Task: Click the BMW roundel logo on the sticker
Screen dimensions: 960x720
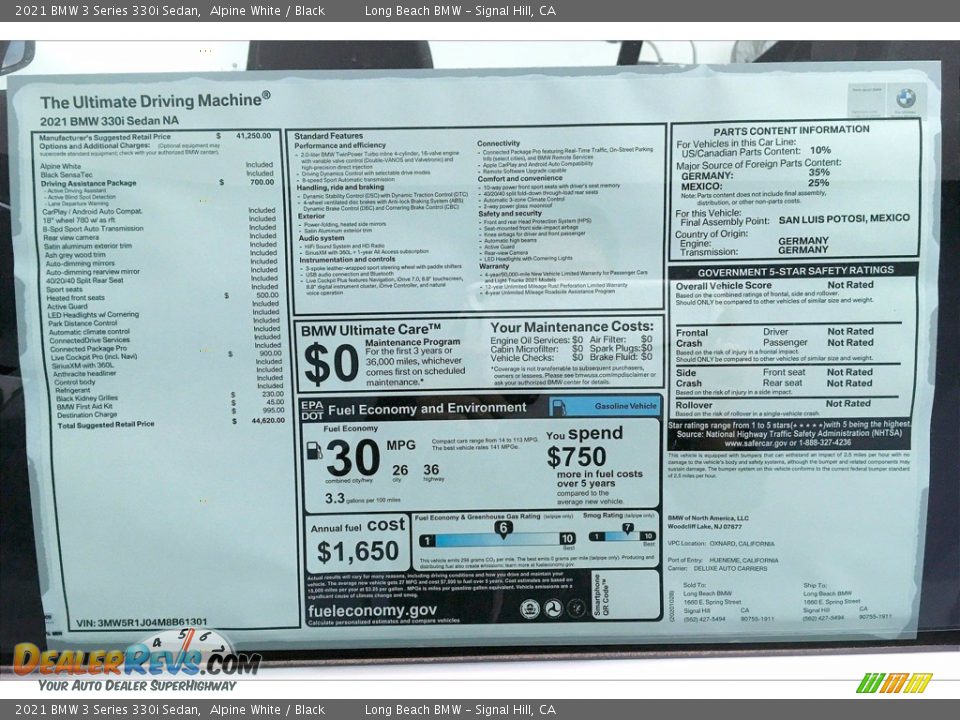Action: tap(906, 97)
